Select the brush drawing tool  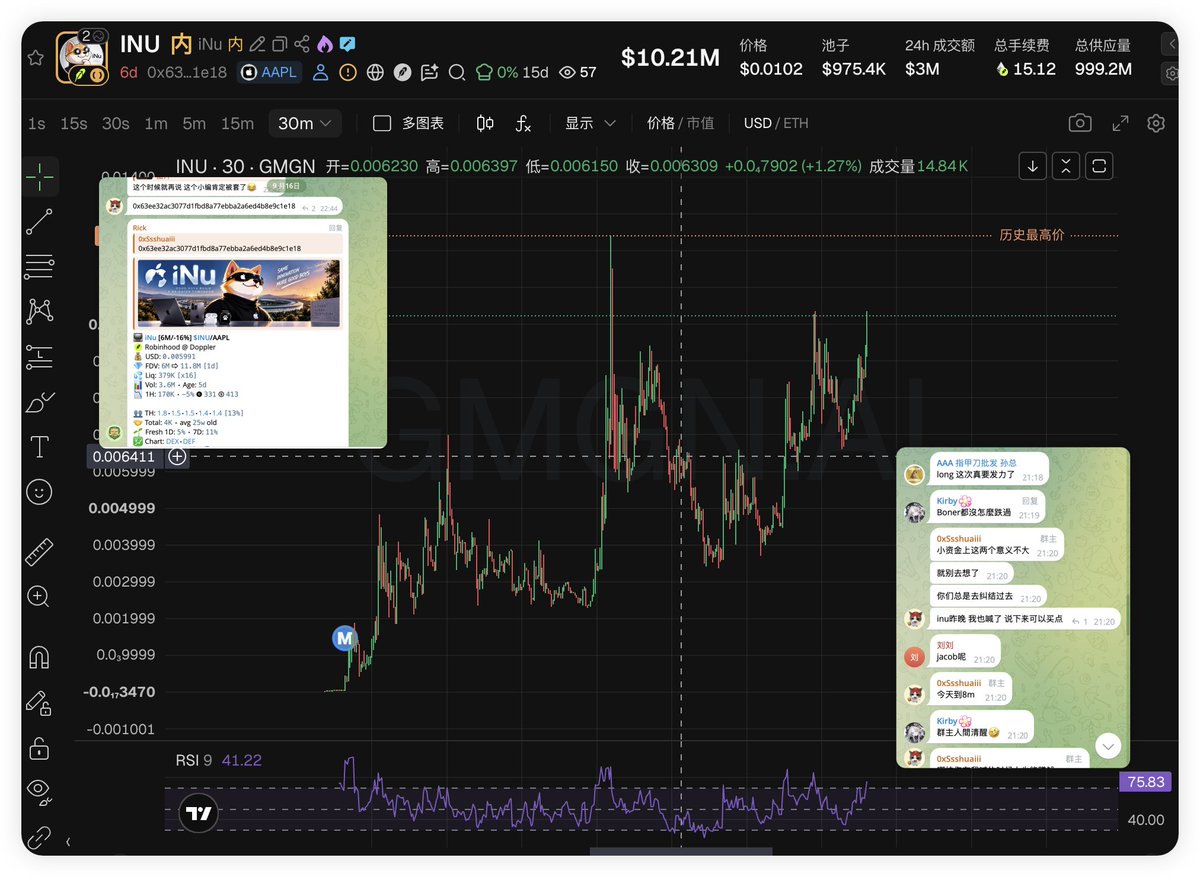click(x=40, y=402)
